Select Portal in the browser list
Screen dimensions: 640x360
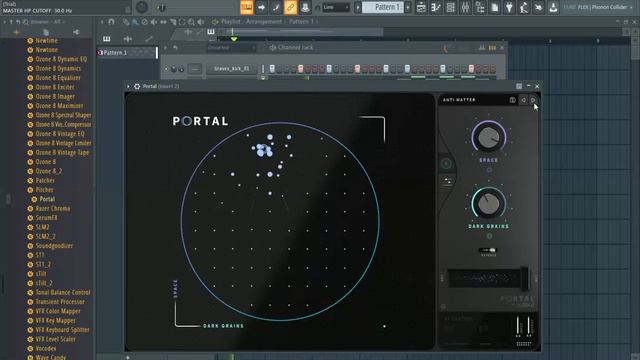pos(47,199)
